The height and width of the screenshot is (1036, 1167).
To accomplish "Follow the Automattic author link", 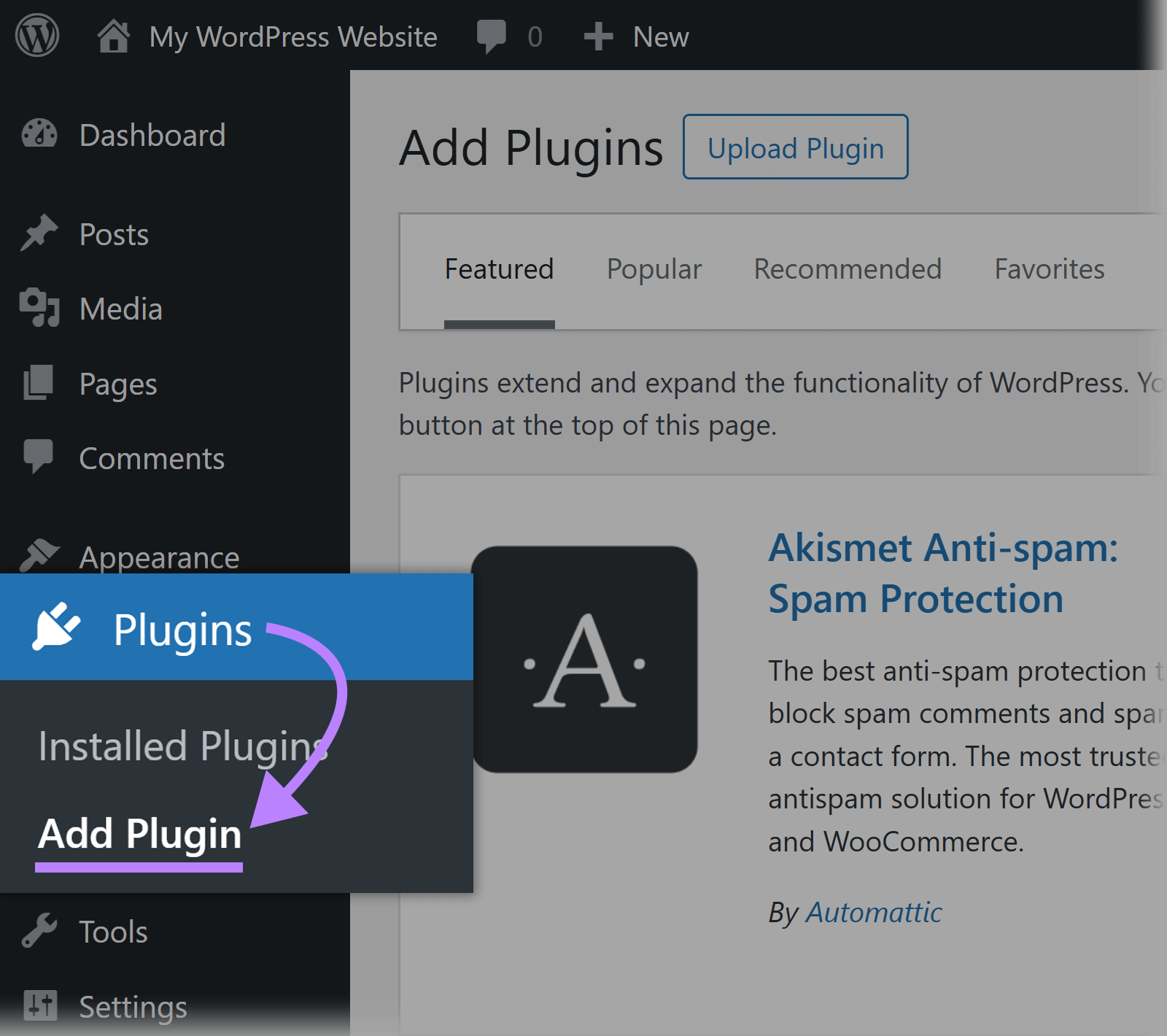I will (x=873, y=911).
